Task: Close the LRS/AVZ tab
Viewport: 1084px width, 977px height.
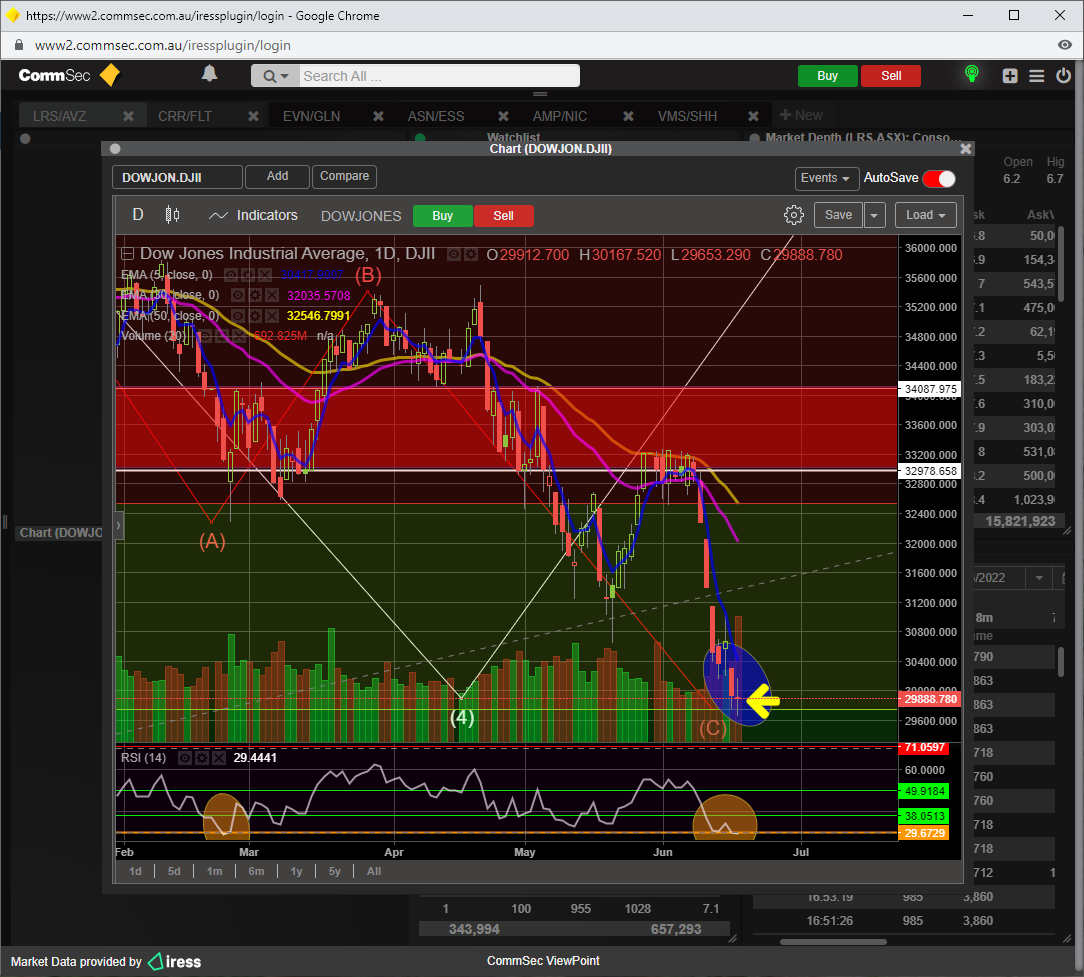Action: (128, 116)
